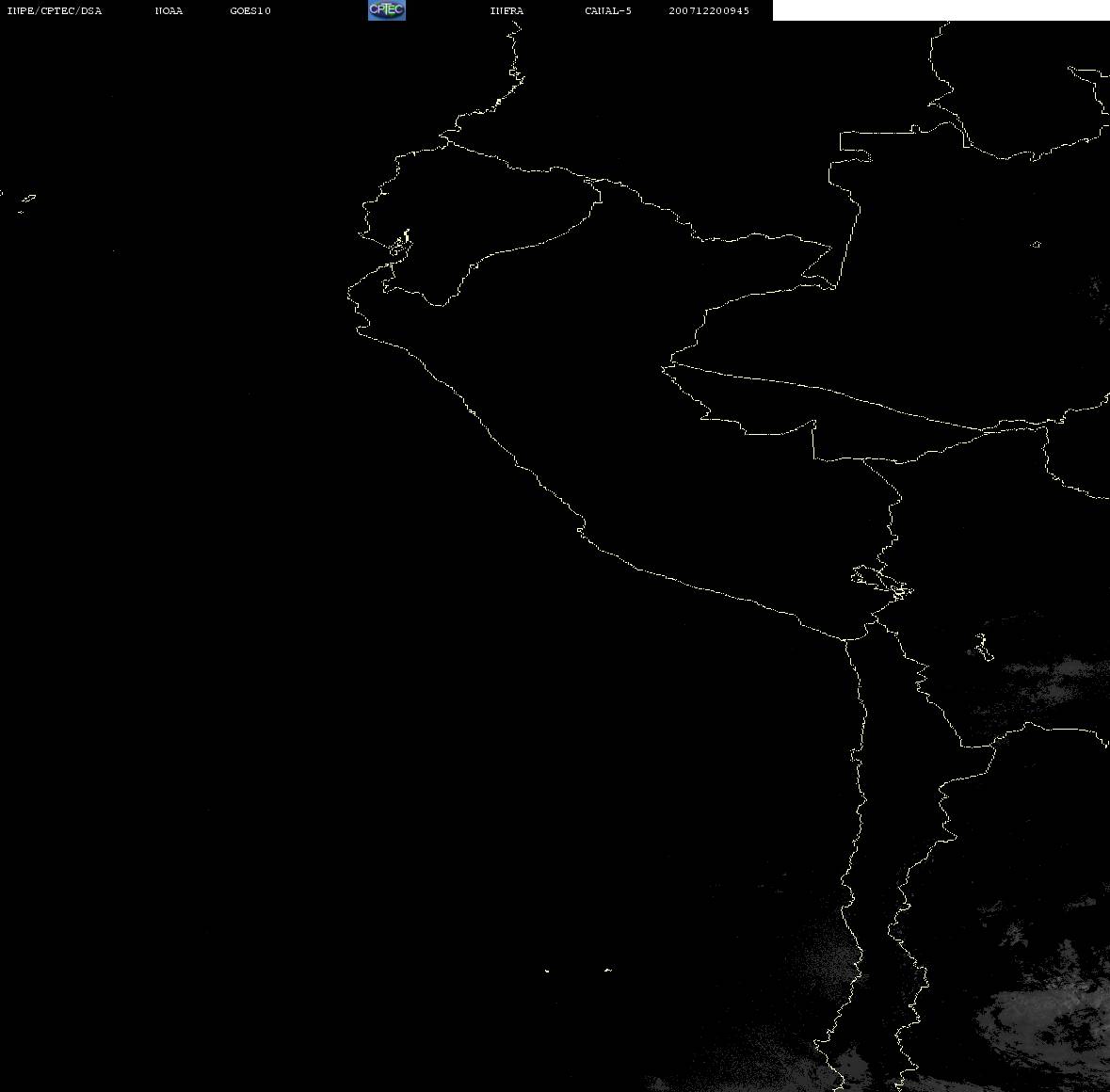1110x1092 pixels.
Task: Click the CANAL-5 channel label
Action: click(608, 11)
